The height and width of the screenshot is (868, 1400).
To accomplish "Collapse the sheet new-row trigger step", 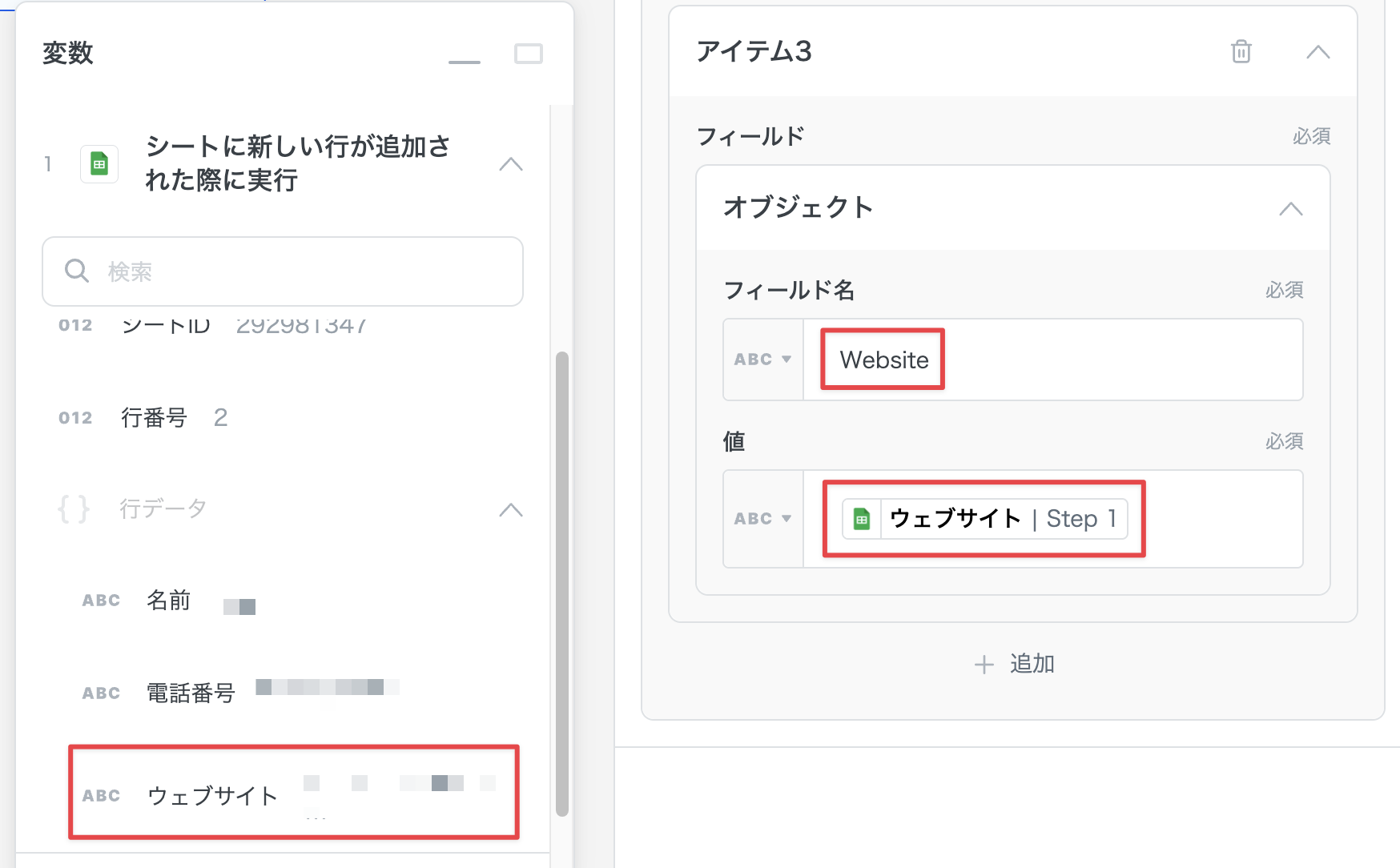I will [510, 165].
